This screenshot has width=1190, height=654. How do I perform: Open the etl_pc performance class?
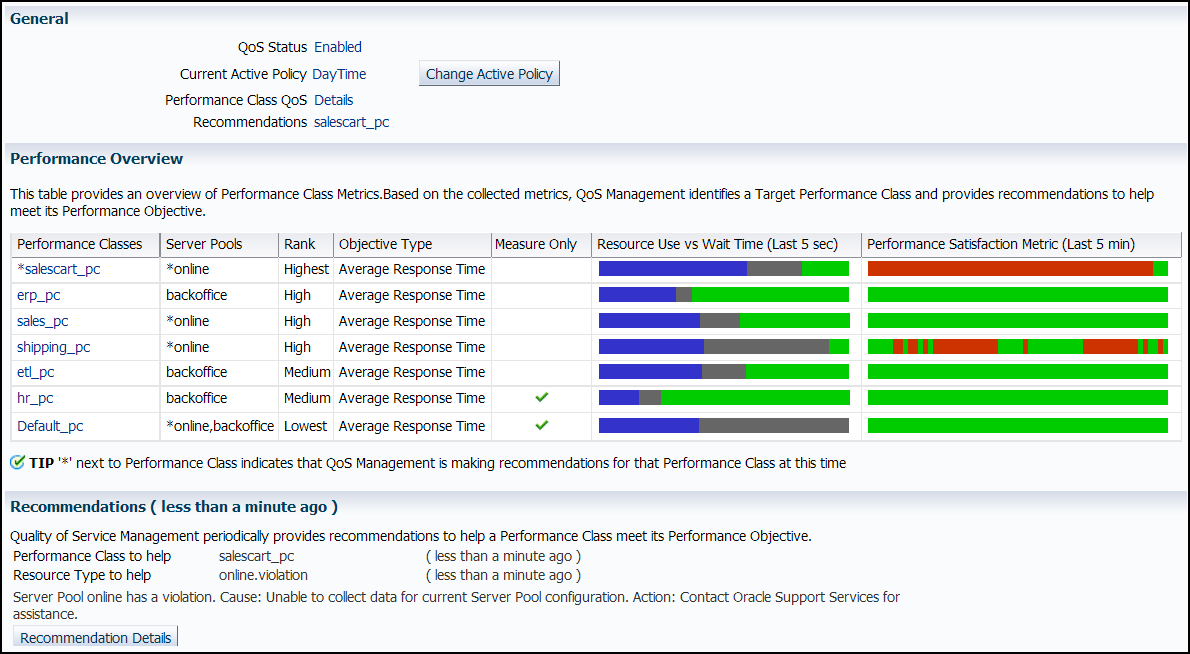36,373
